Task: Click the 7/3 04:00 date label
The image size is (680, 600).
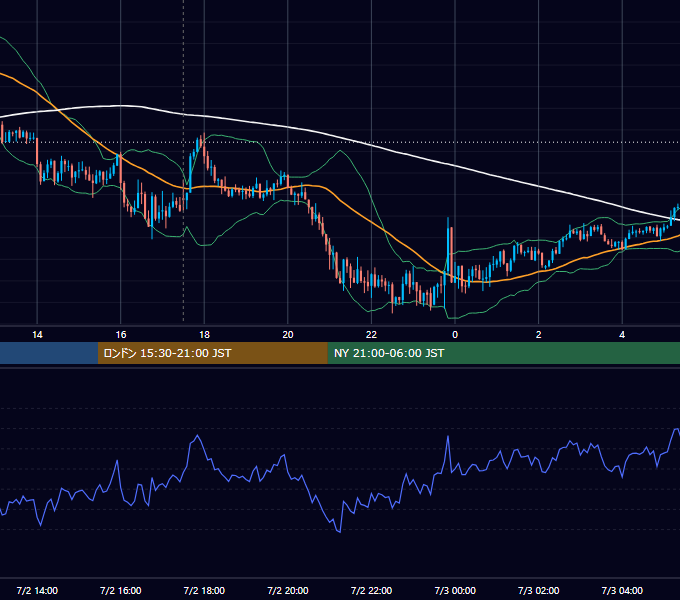Action: click(x=622, y=590)
